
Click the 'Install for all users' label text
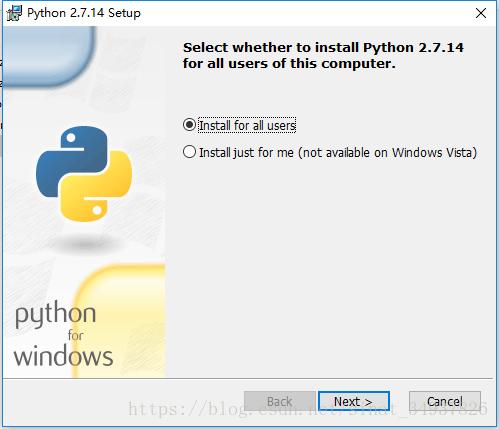[x=247, y=125]
